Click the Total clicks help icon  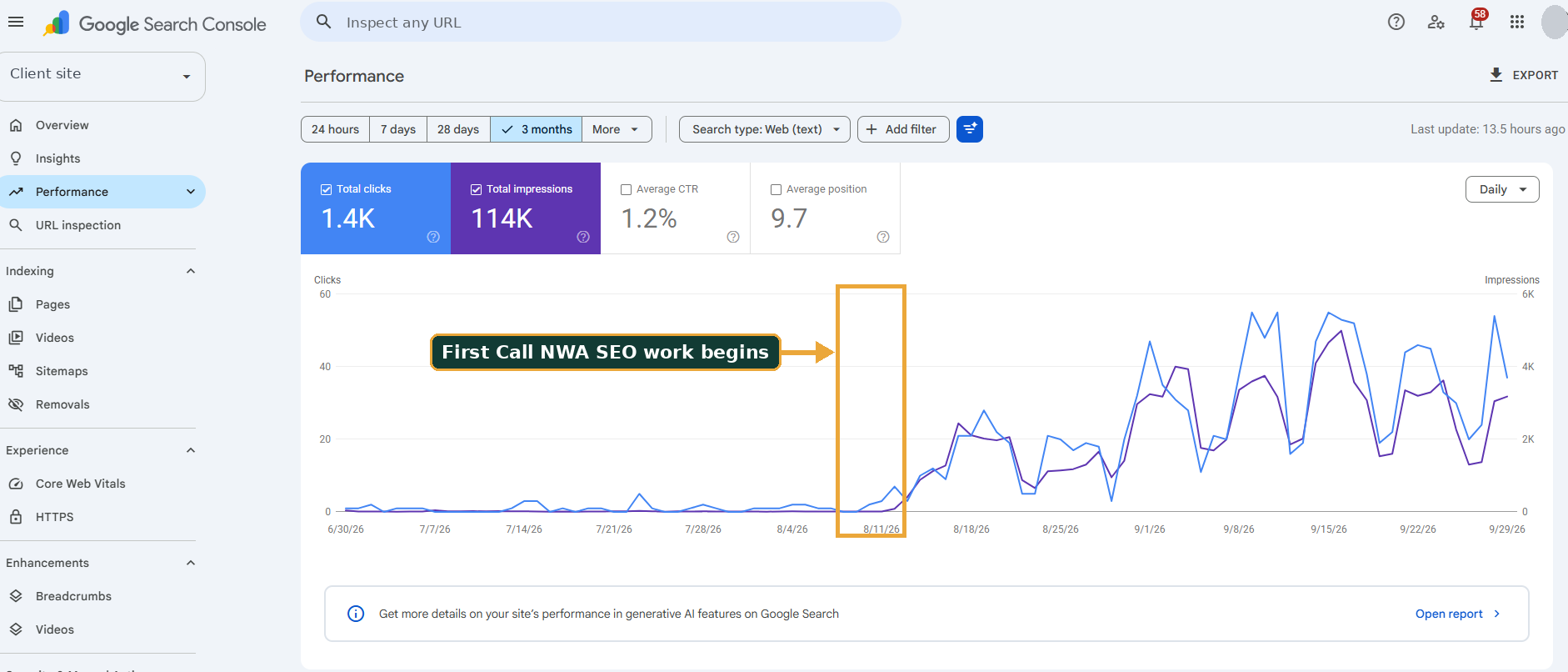tap(433, 237)
